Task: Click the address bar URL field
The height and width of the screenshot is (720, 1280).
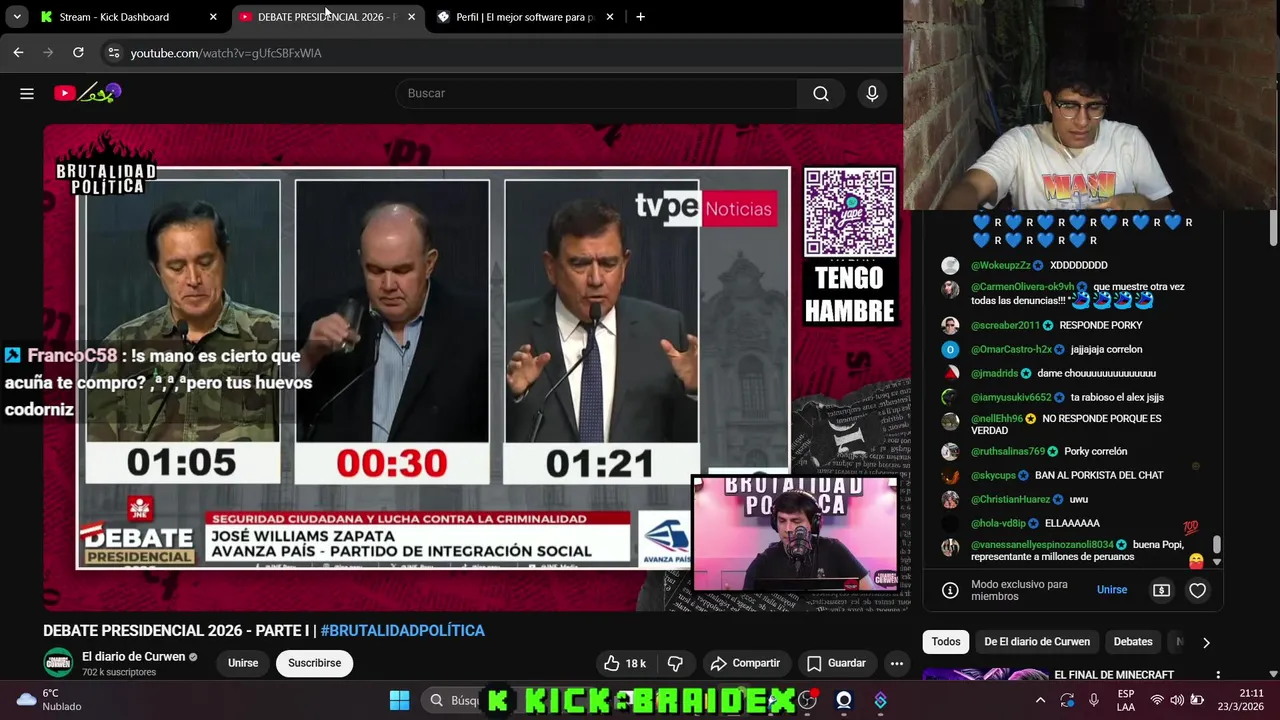Action: [500, 52]
